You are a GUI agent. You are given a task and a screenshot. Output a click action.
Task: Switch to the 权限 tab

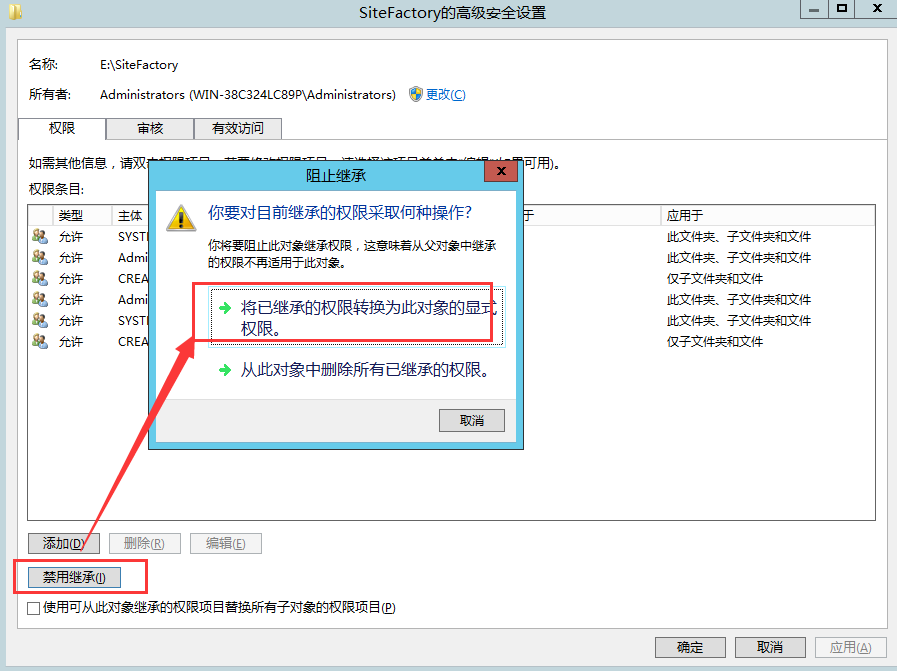62,128
